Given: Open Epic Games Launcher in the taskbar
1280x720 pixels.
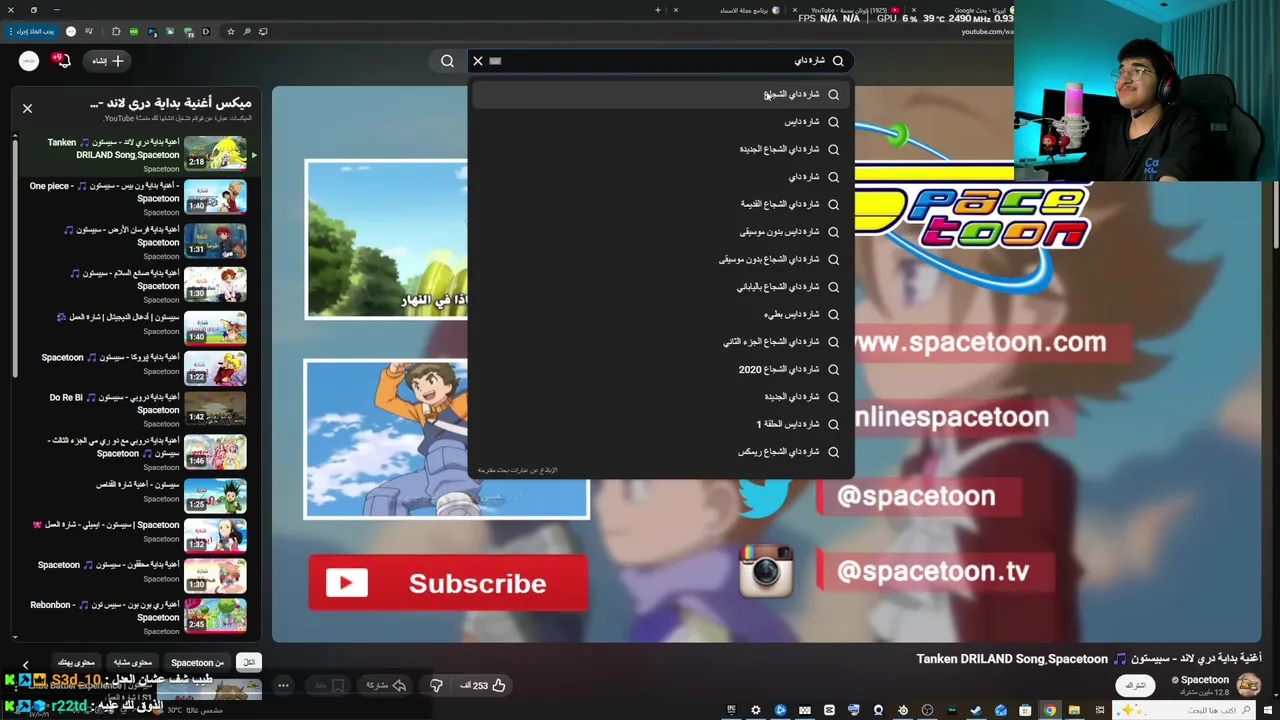Looking at the screenshot, I should pos(731,710).
